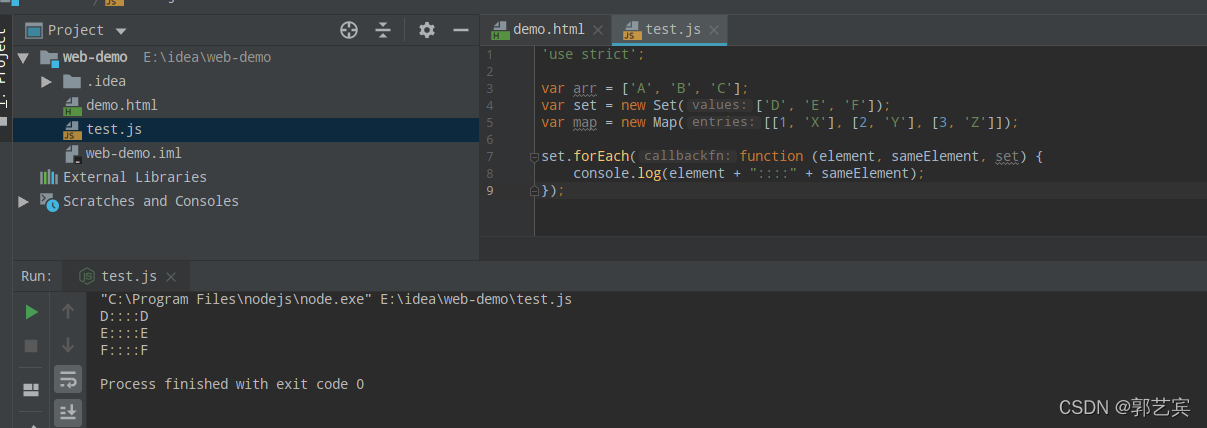Viewport: 1207px width, 428px height.
Task: Select web-demo.iml in the project tree
Action: click(x=133, y=153)
